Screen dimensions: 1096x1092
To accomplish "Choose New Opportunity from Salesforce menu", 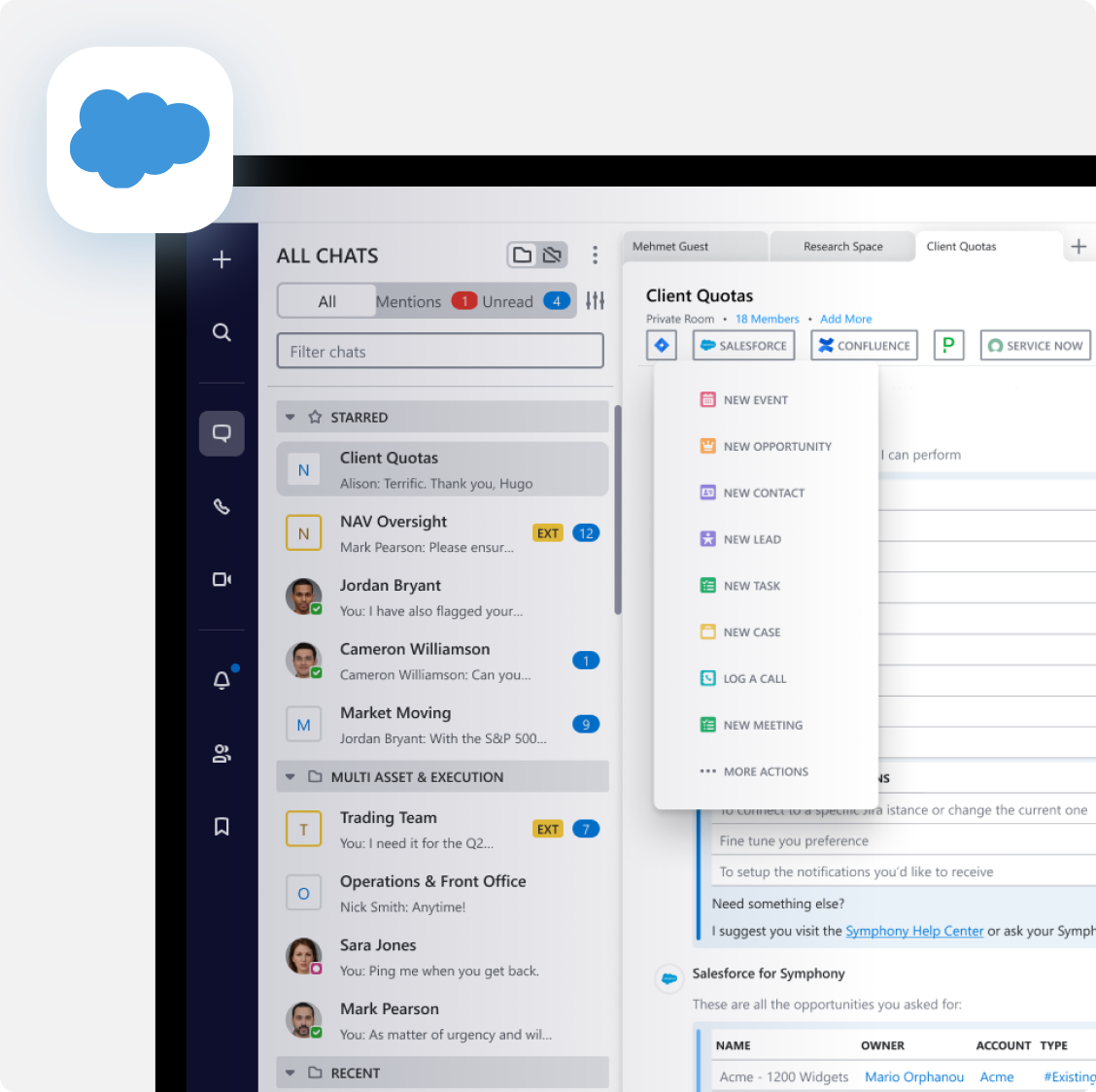I will pos(776,447).
